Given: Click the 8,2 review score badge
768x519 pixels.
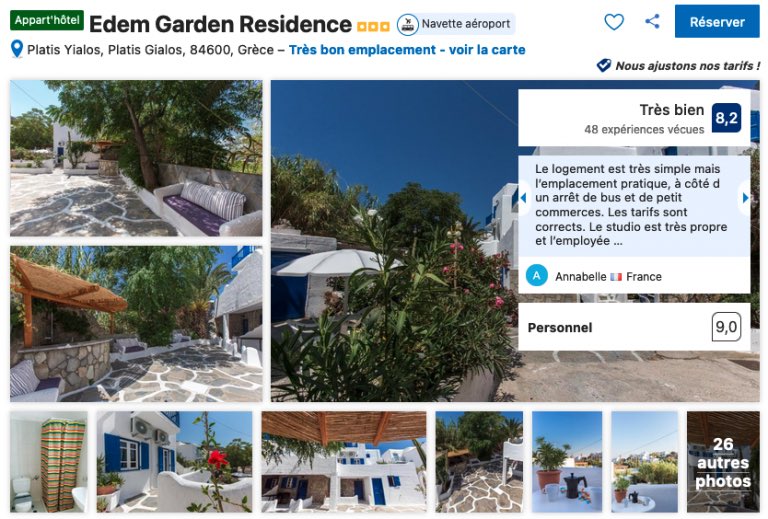Looking at the screenshot, I should (x=726, y=118).
